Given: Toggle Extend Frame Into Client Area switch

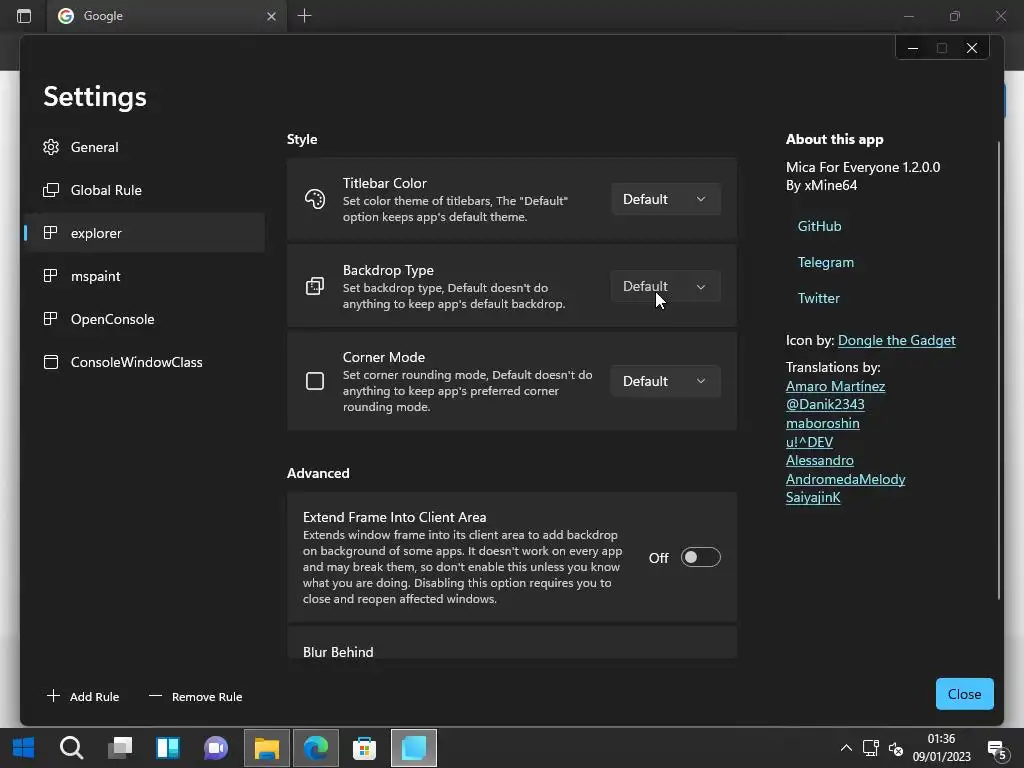Looking at the screenshot, I should [700, 557].
